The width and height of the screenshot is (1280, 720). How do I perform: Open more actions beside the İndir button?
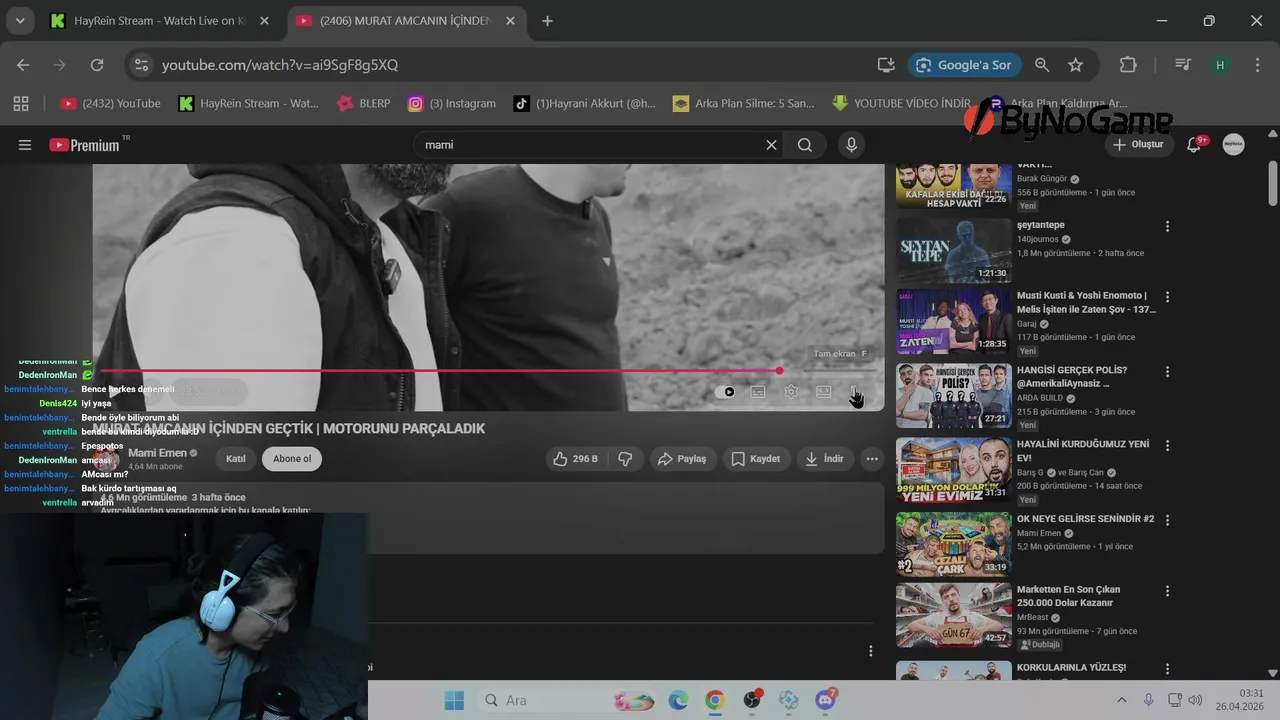click(x=872, y=459)
